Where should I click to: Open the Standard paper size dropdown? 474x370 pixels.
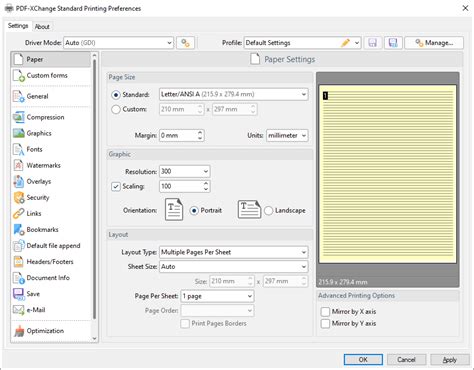click(x=234, y=94)
